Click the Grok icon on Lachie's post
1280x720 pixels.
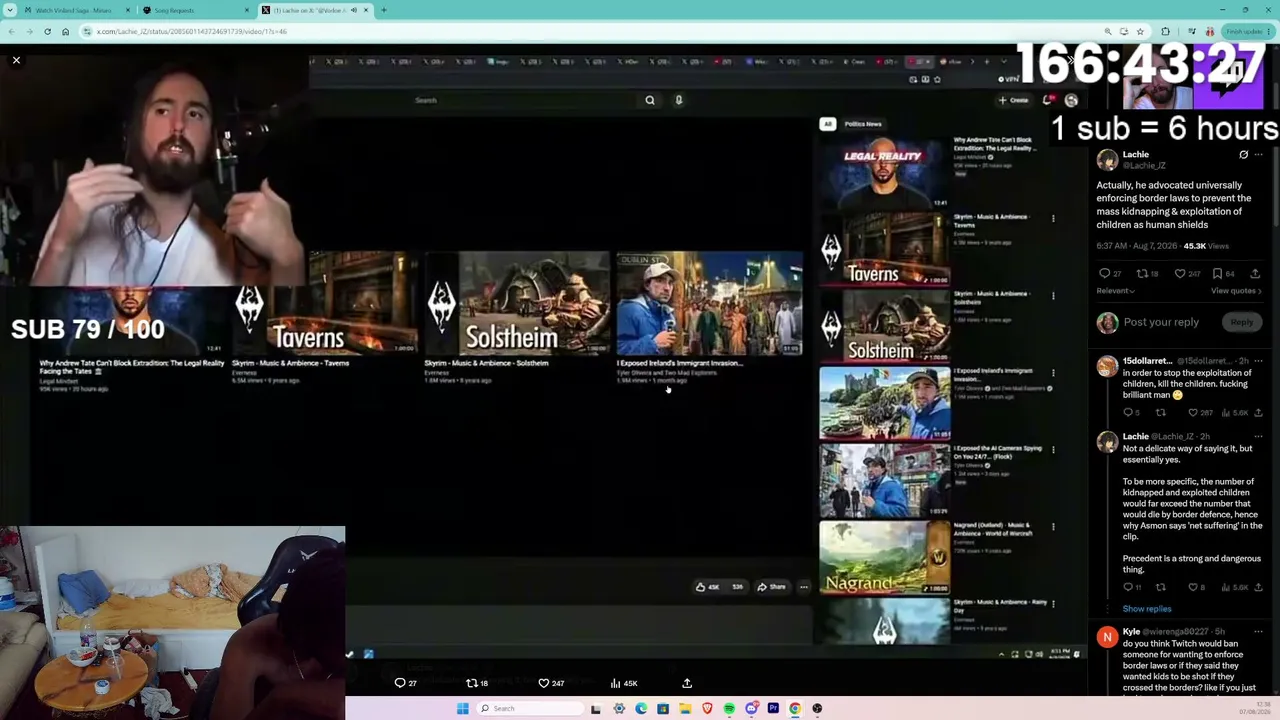[x=1243, y=155]
